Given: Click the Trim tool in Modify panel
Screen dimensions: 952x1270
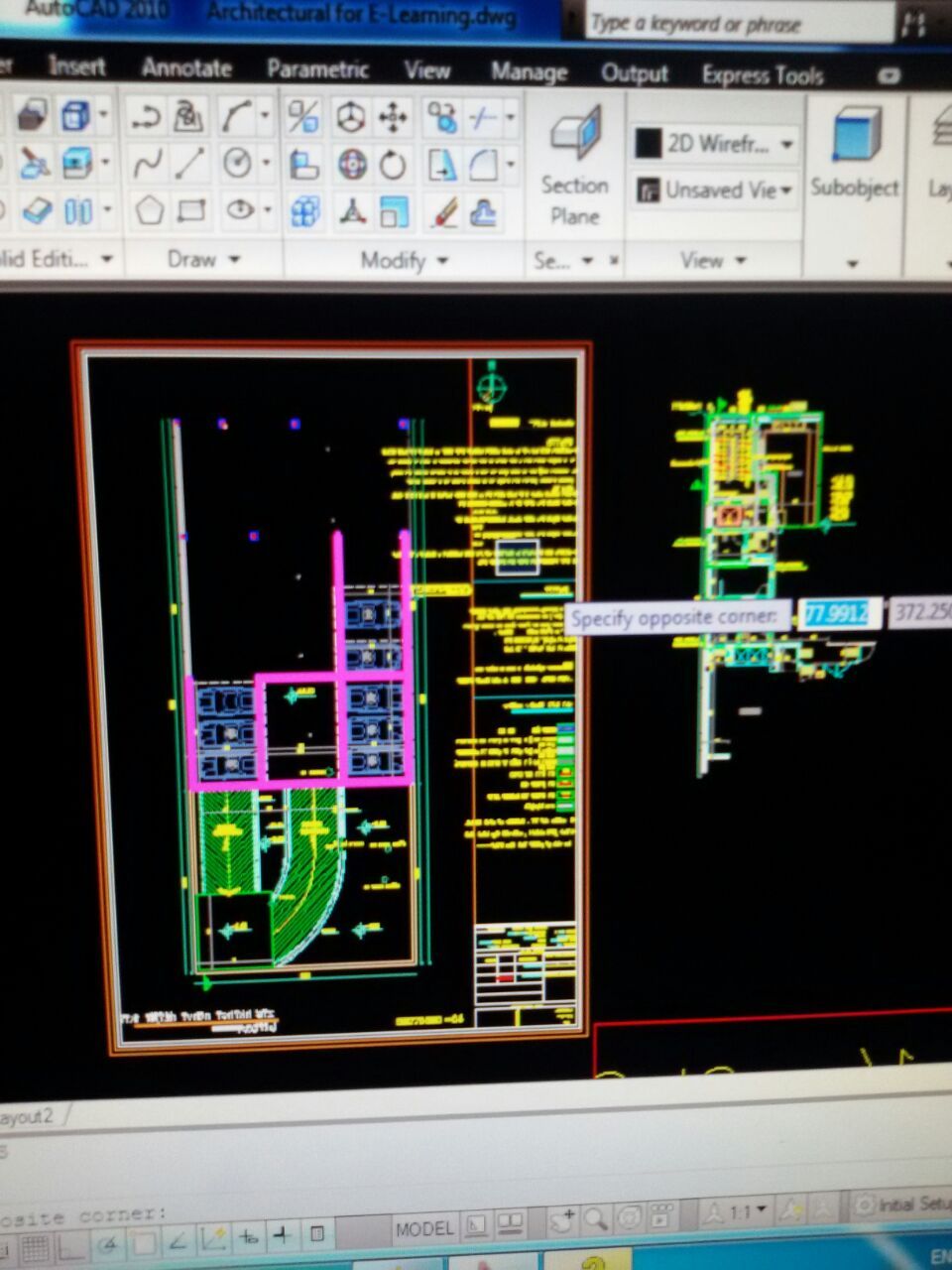Looking at the screenshot, I should click(x=482, y=118).
